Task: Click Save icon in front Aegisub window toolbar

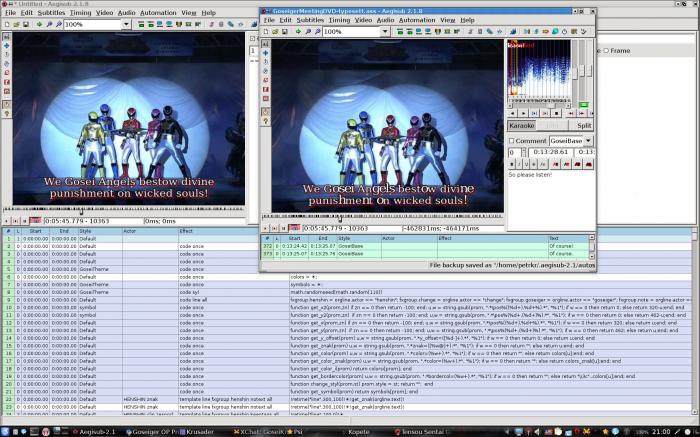Action: pos(284,32)
